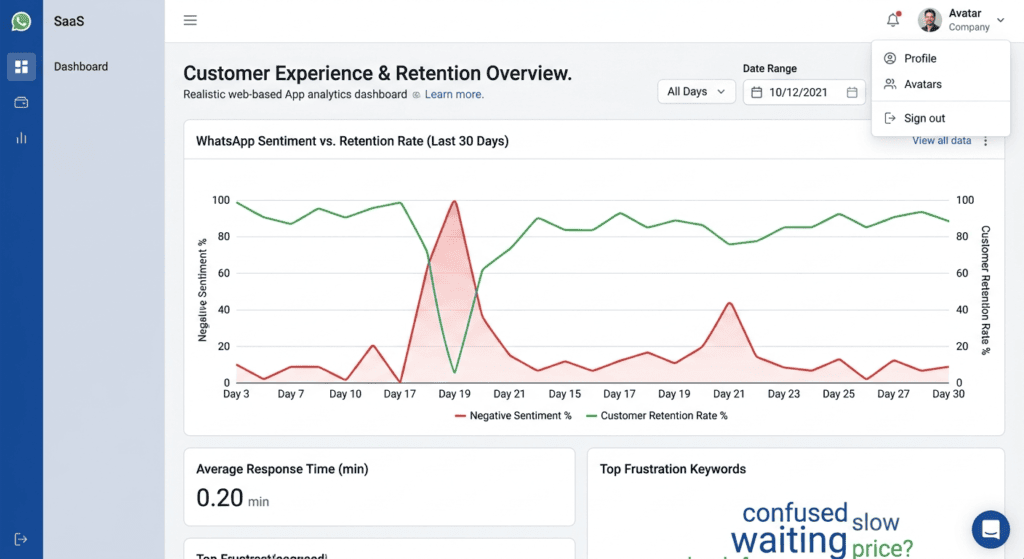Toggle Negative Sentiment % legend series
Viewport: 1024px width, 559px height.
(513, 416)
